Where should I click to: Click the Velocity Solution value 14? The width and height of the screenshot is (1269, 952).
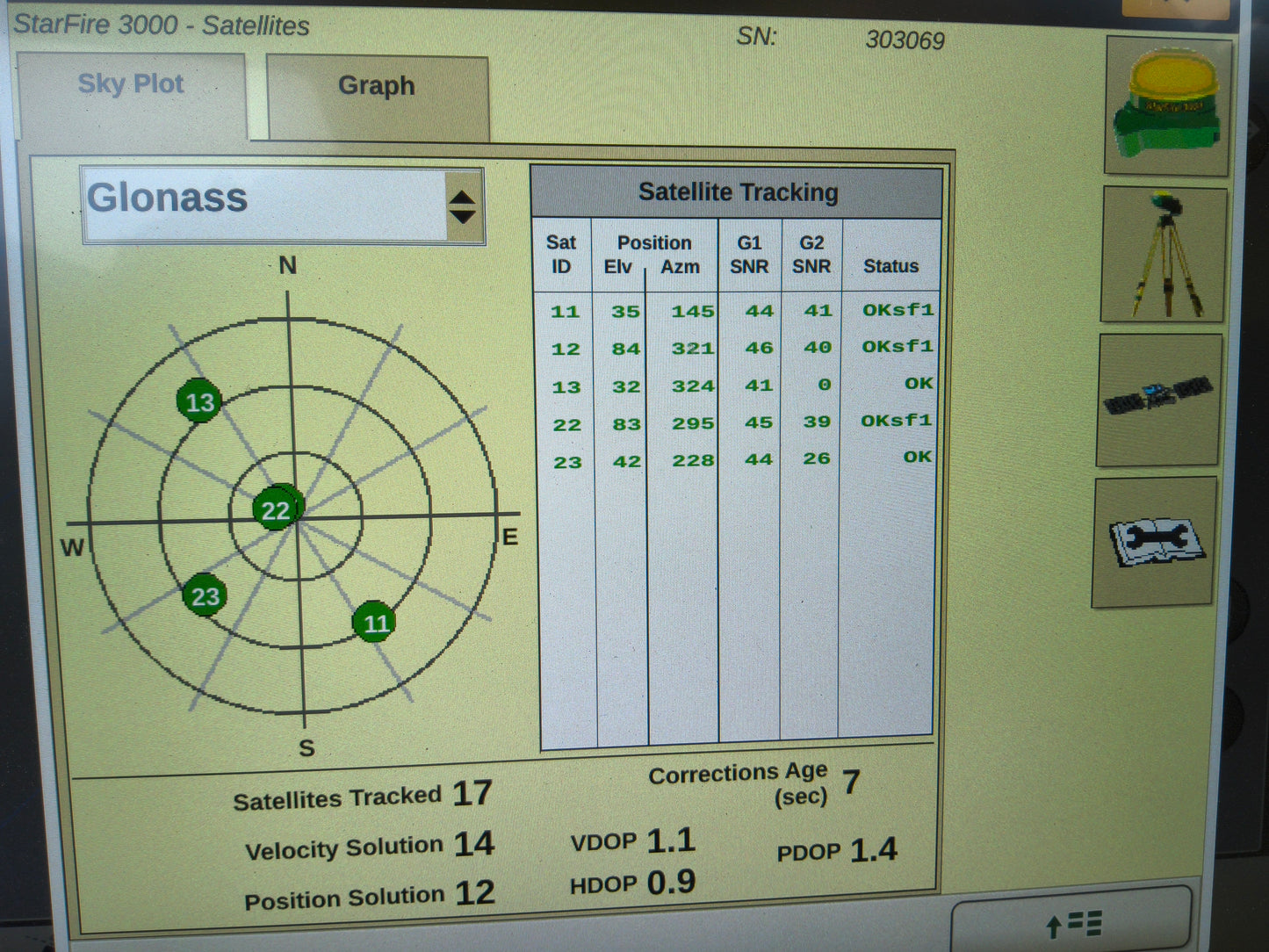tap(474, 843)
